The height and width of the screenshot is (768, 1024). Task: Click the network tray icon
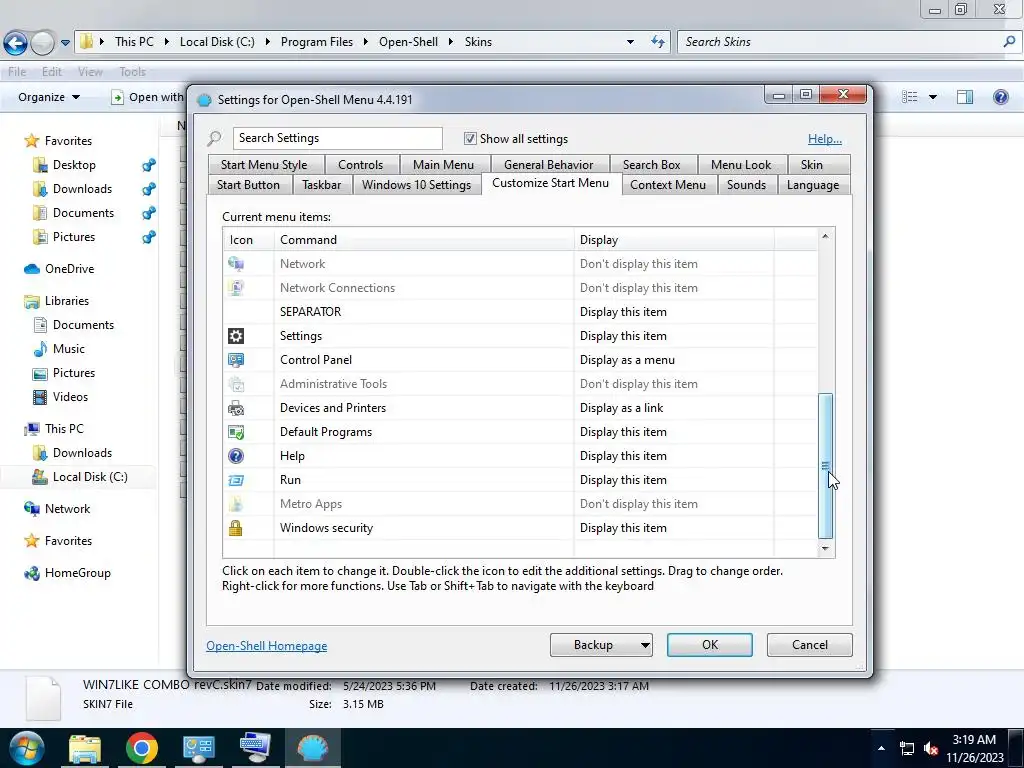click(x=906, y=748)
